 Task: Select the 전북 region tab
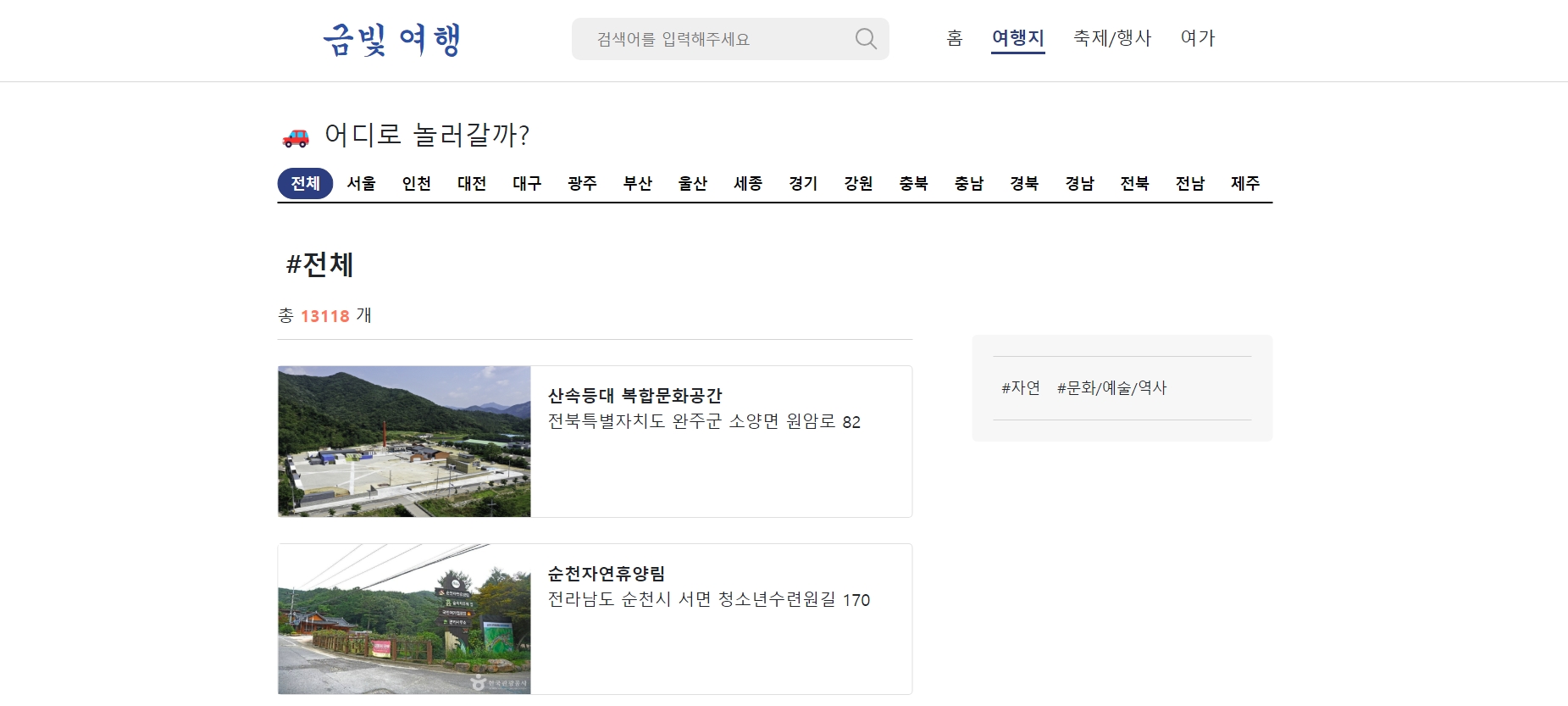[x=1134, y=183]
